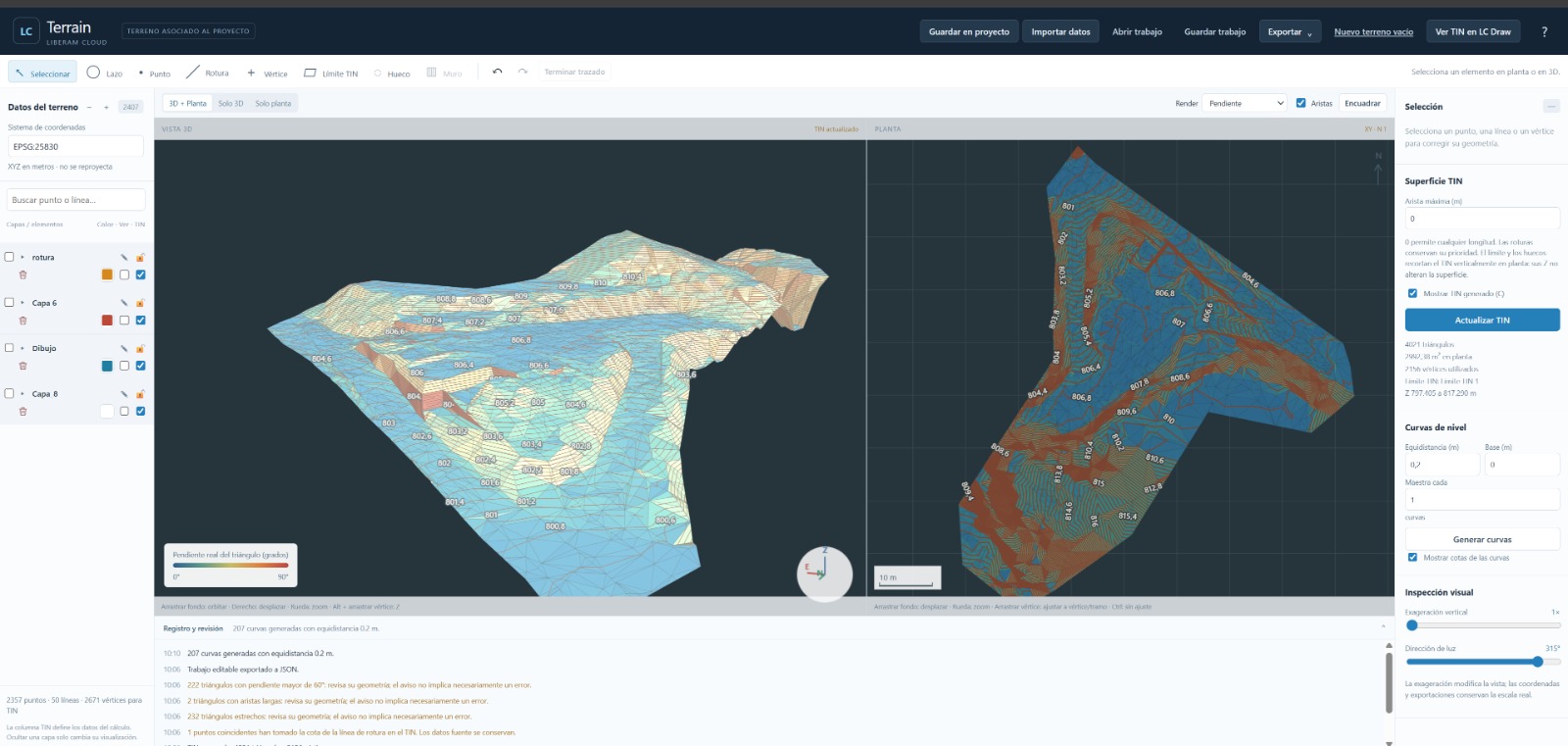Toggle Mostrar cotas de las curvas

[x=1412, y=557]
